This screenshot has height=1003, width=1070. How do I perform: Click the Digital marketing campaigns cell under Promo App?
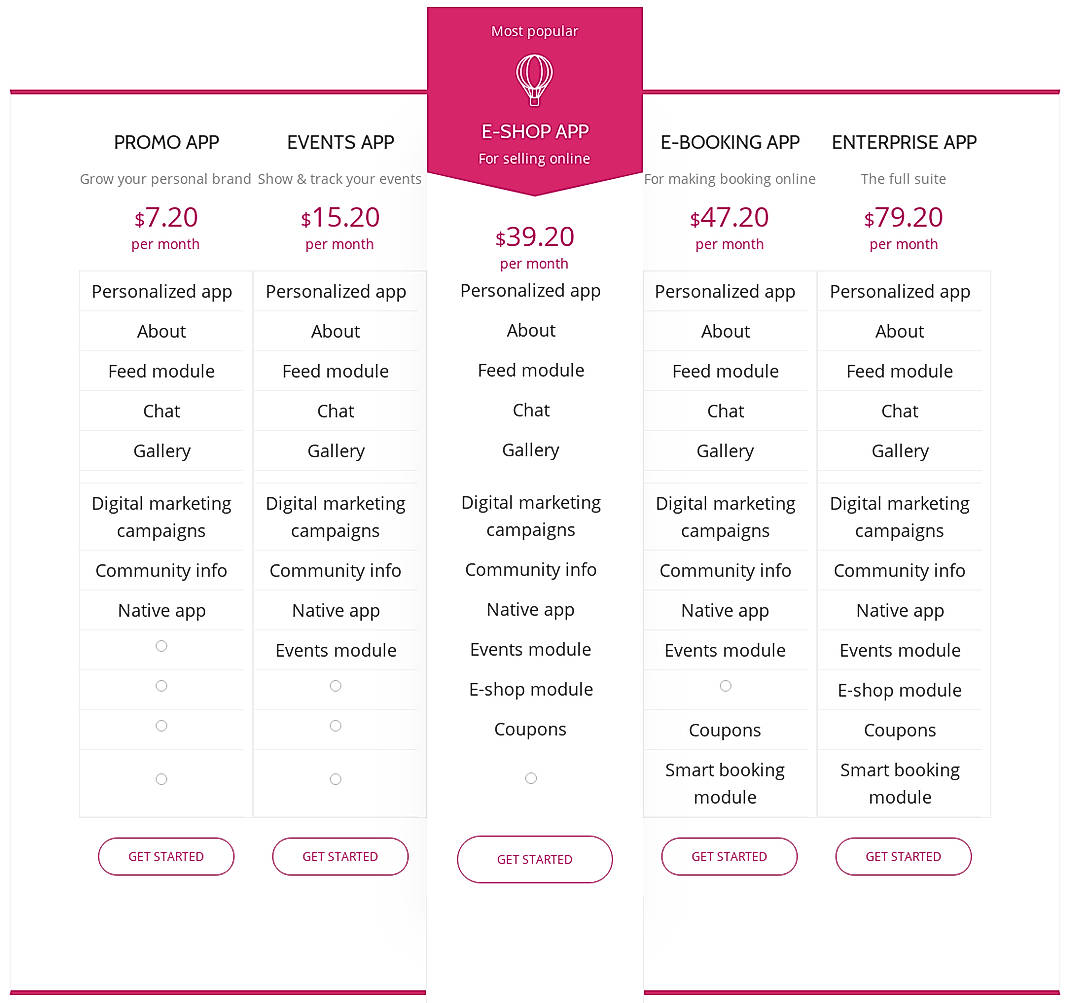(161, 516)
